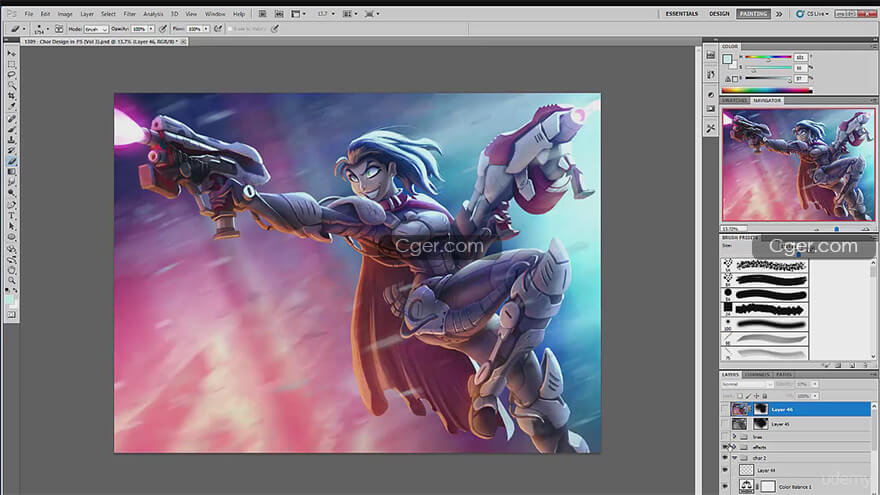Switch to the Design workspace

coord(719,13)
